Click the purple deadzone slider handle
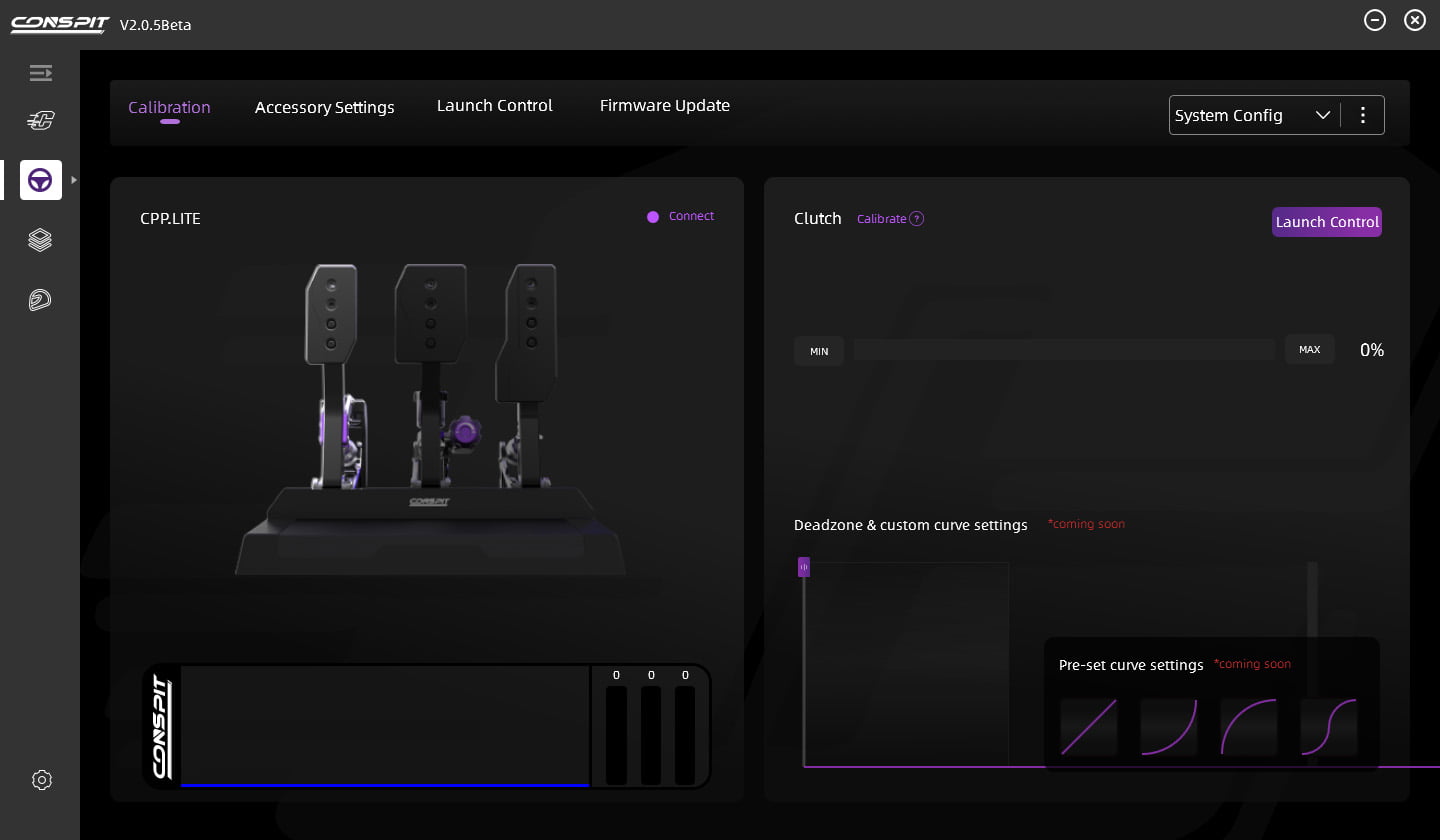1440x840 pixels. point(804,567)
